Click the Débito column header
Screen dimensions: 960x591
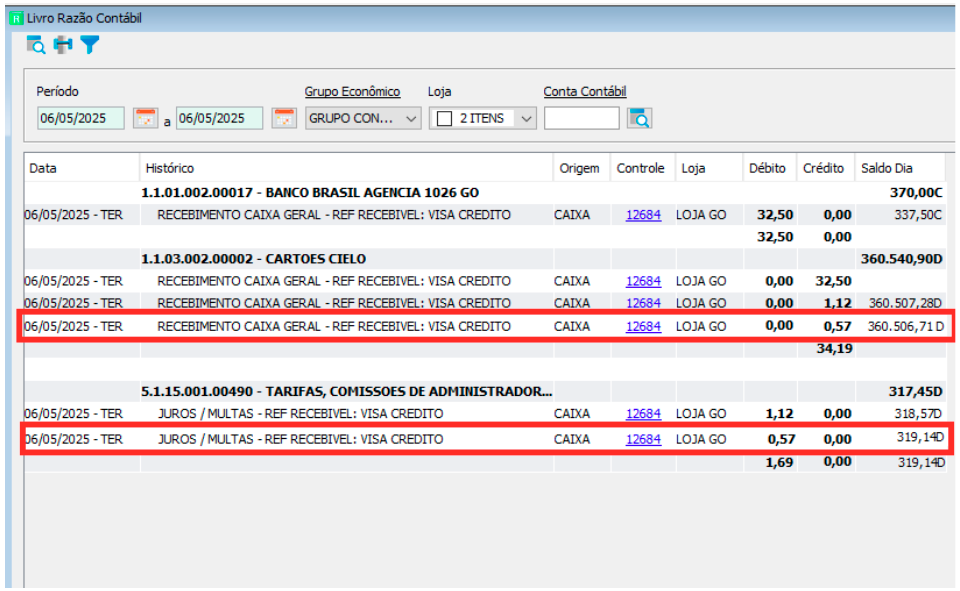770,168
